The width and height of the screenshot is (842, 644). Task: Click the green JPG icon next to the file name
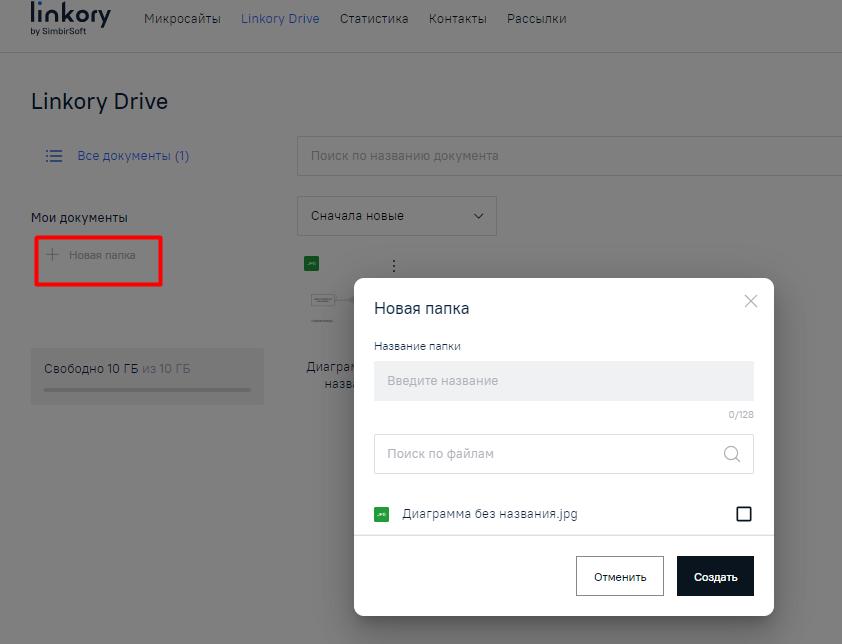click(x=383, y=513)
